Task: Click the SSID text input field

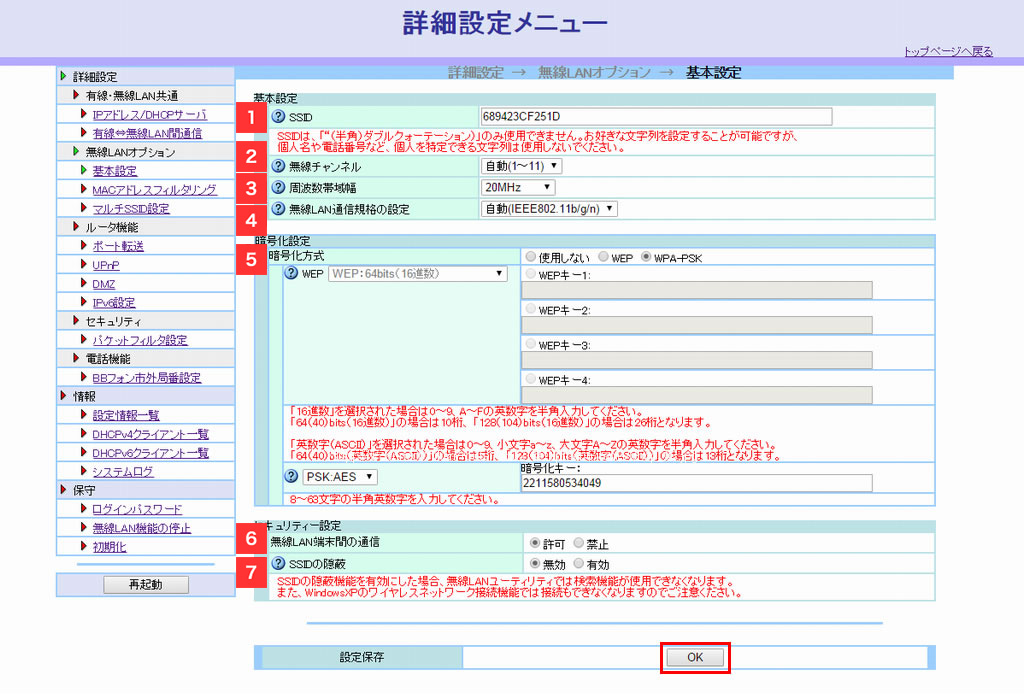Action: pyautogui.click(x=655, y=117)
